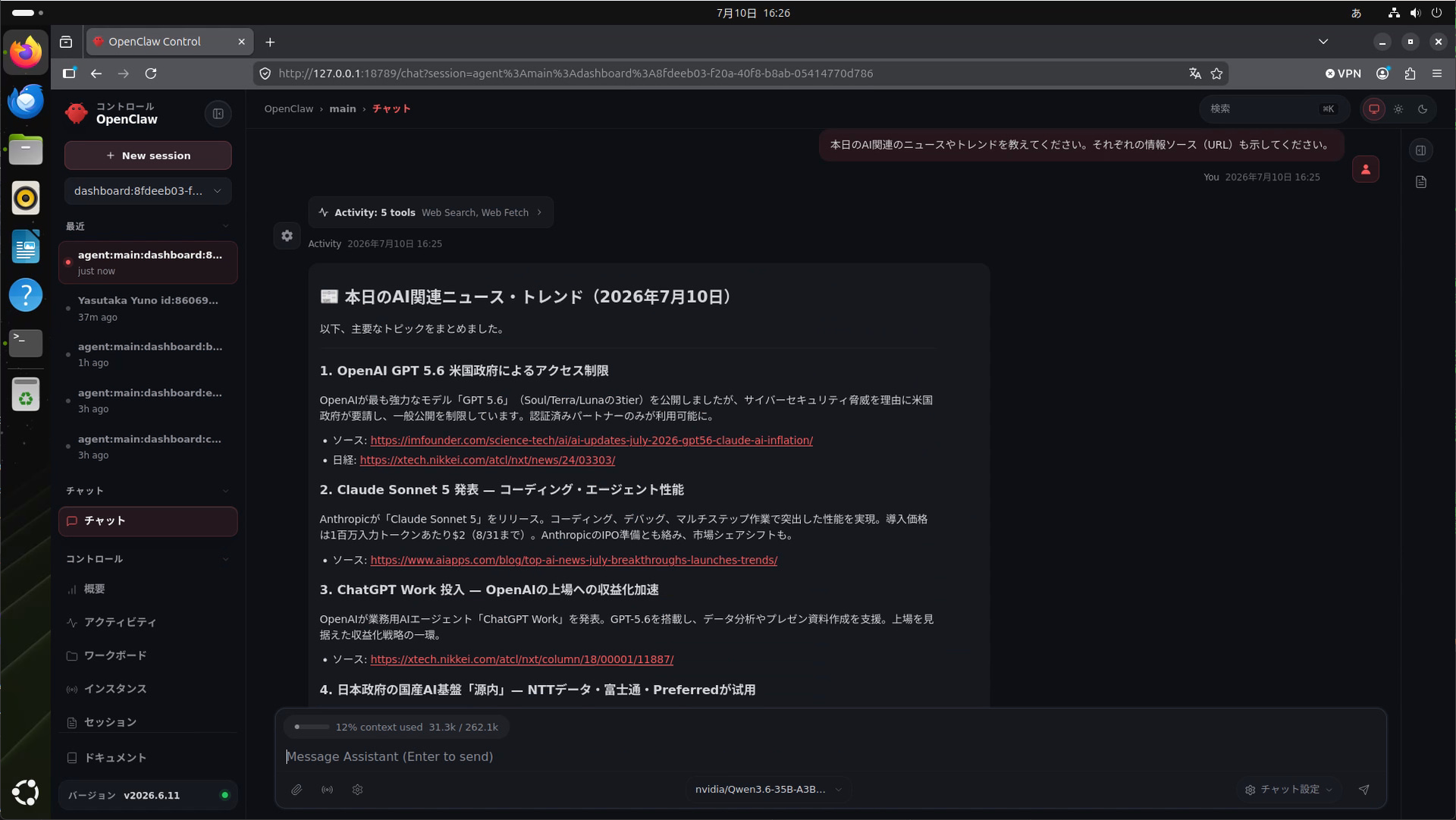The height and width of the screenshot is (820, 1456).
Task: Open document icon on right rail
Action: tap(1420, 182)
